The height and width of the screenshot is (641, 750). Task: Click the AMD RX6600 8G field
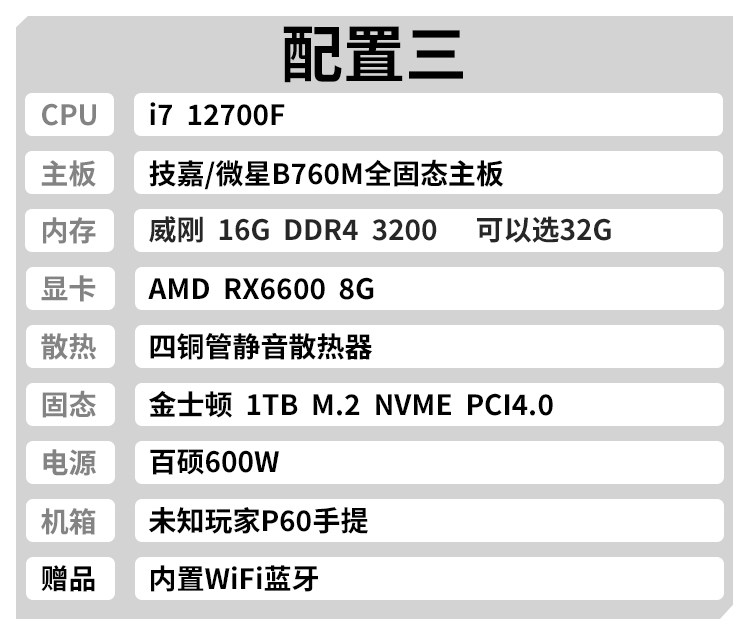pyautogui.click(x=428, y=289)
